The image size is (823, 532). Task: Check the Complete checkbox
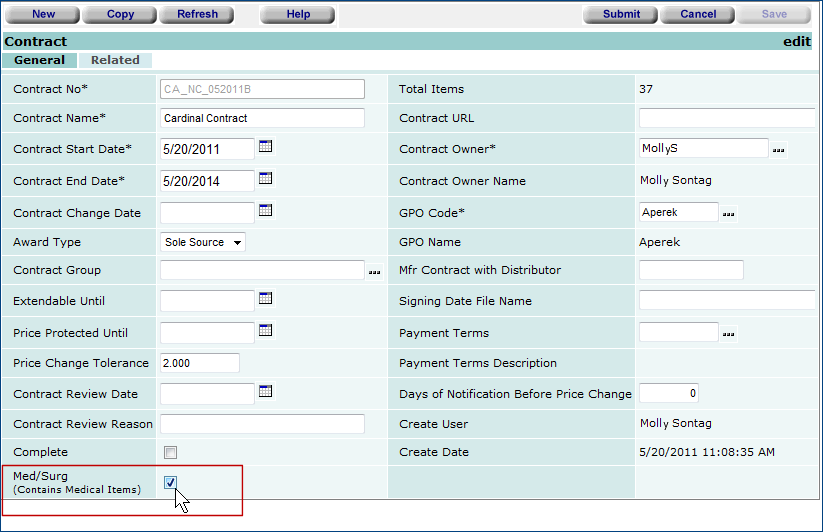click(170, 452)
